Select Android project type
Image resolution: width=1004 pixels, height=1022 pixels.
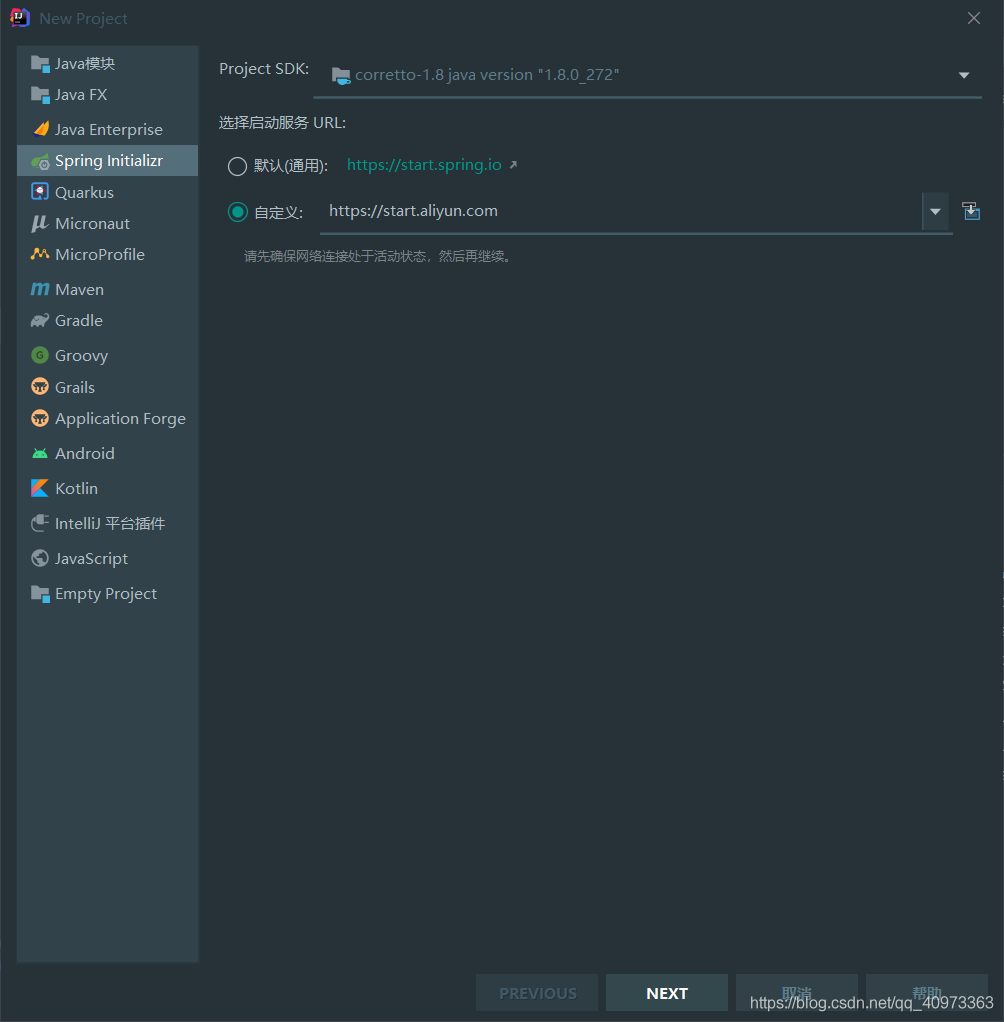[x=108, y=454]
